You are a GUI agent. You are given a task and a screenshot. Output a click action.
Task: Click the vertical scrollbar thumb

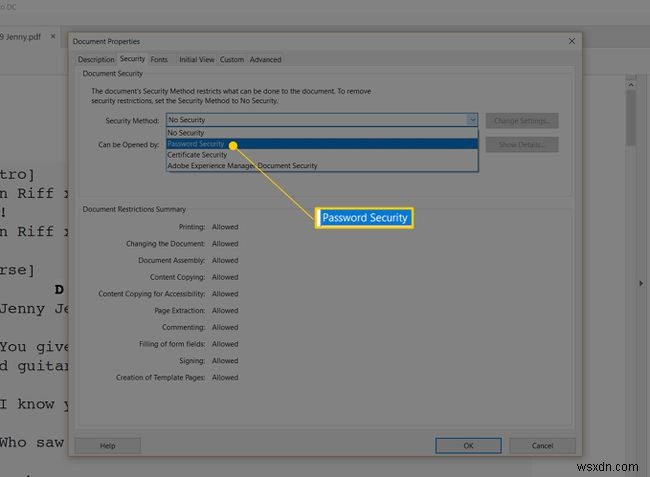click(631, 118)
